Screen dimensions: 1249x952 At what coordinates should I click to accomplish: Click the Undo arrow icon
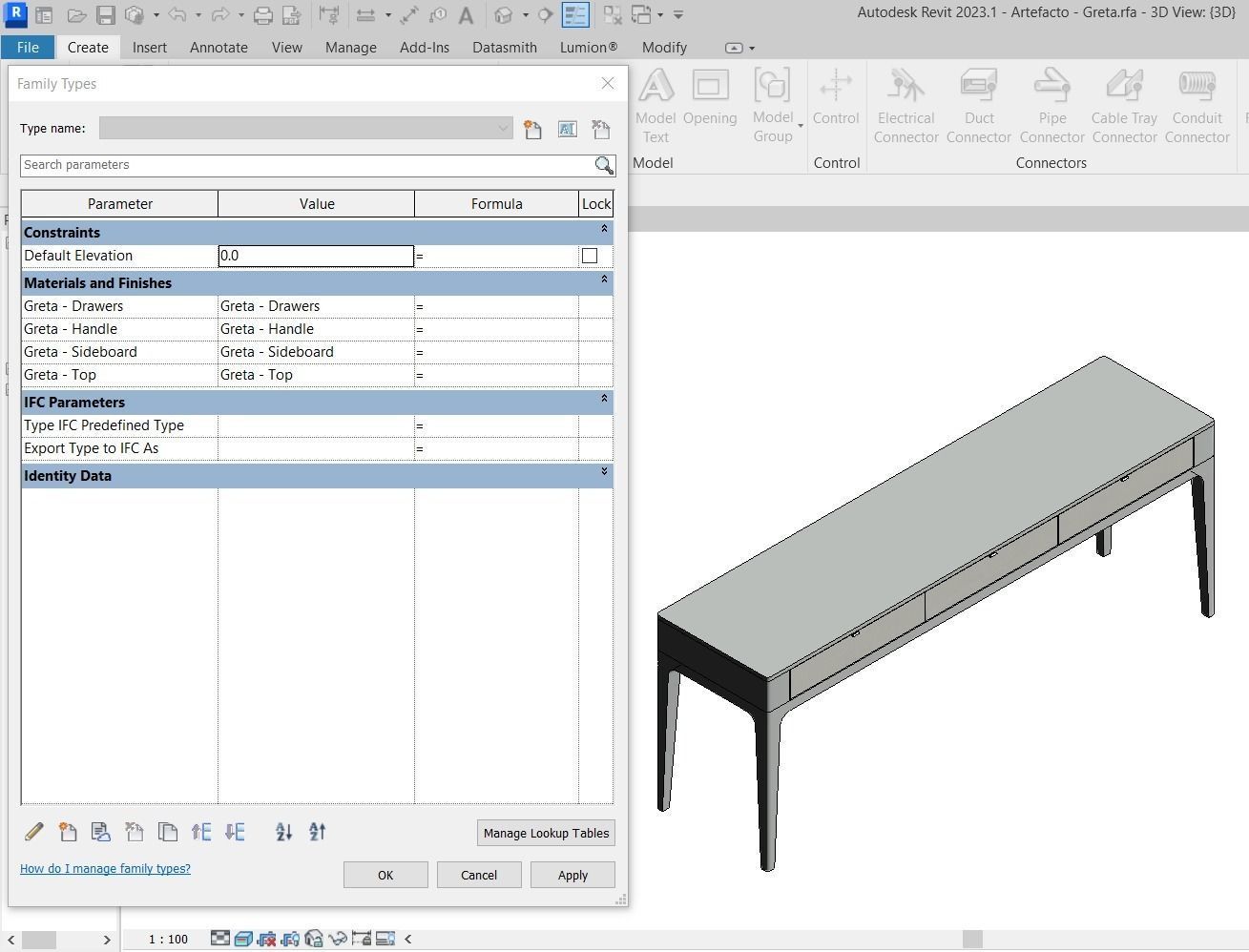(177, 15)
